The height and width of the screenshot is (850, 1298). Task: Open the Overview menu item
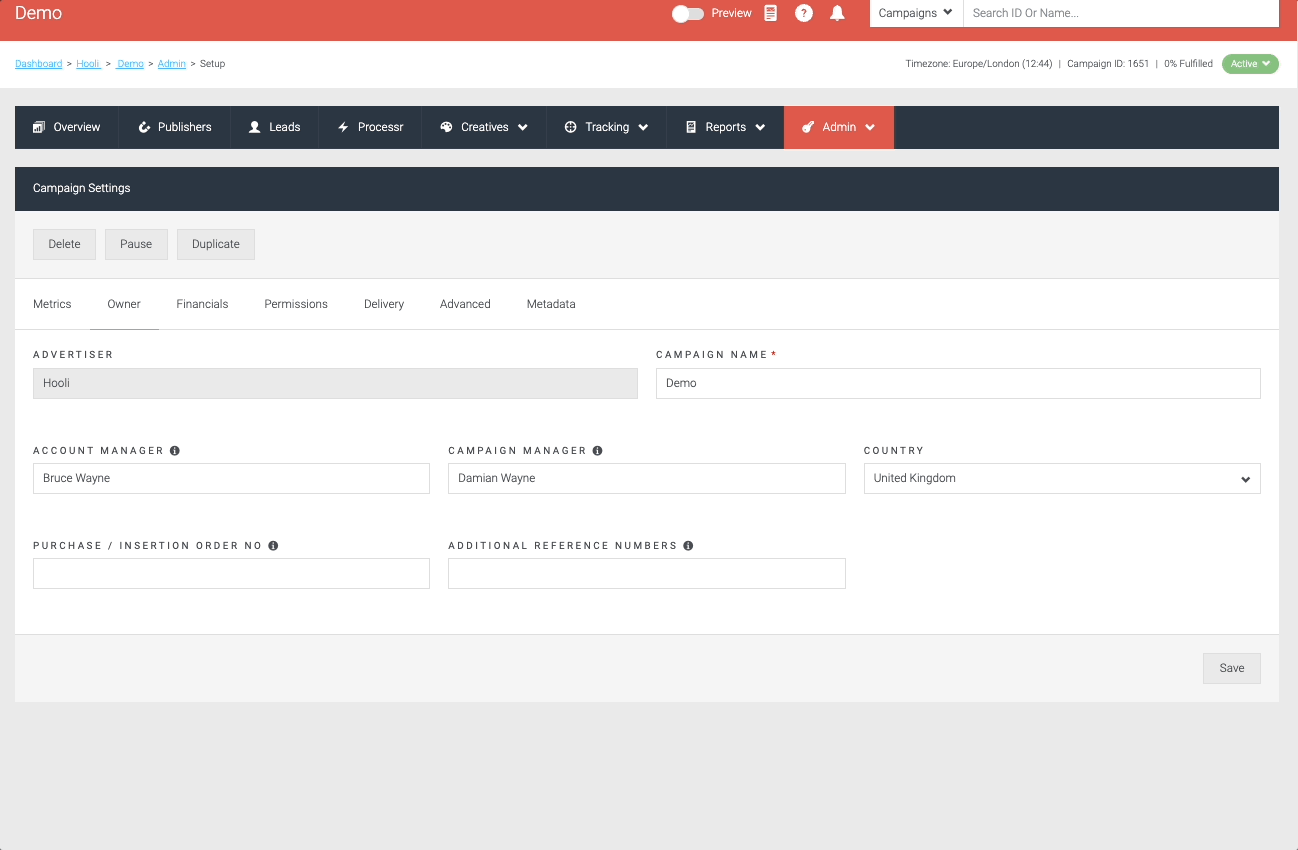pyautogui.click(x=67, y=127)
